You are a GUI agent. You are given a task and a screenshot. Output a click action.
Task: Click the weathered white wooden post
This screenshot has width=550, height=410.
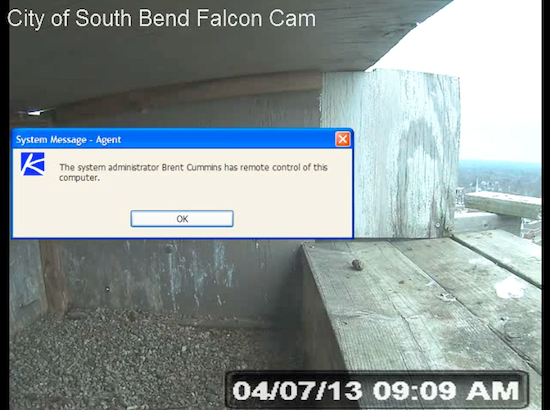389,153
